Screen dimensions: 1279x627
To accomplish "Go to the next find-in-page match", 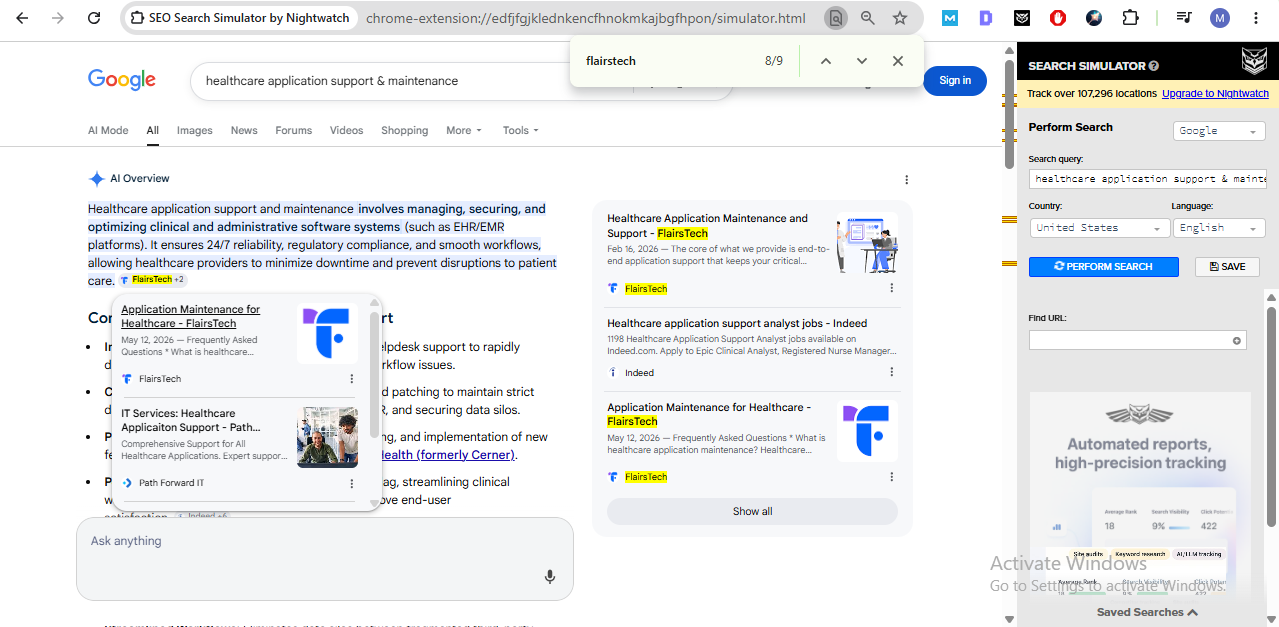I will [862, 61].
